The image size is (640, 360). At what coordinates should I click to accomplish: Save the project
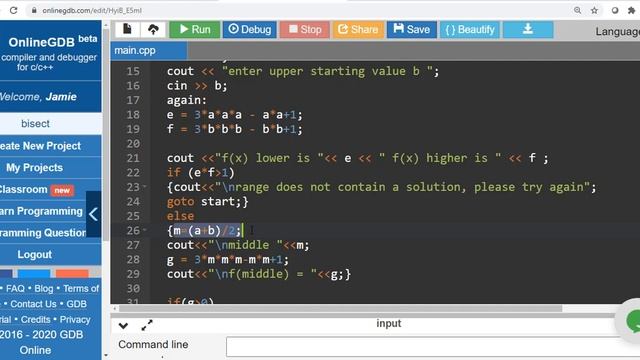coord(411,29)
